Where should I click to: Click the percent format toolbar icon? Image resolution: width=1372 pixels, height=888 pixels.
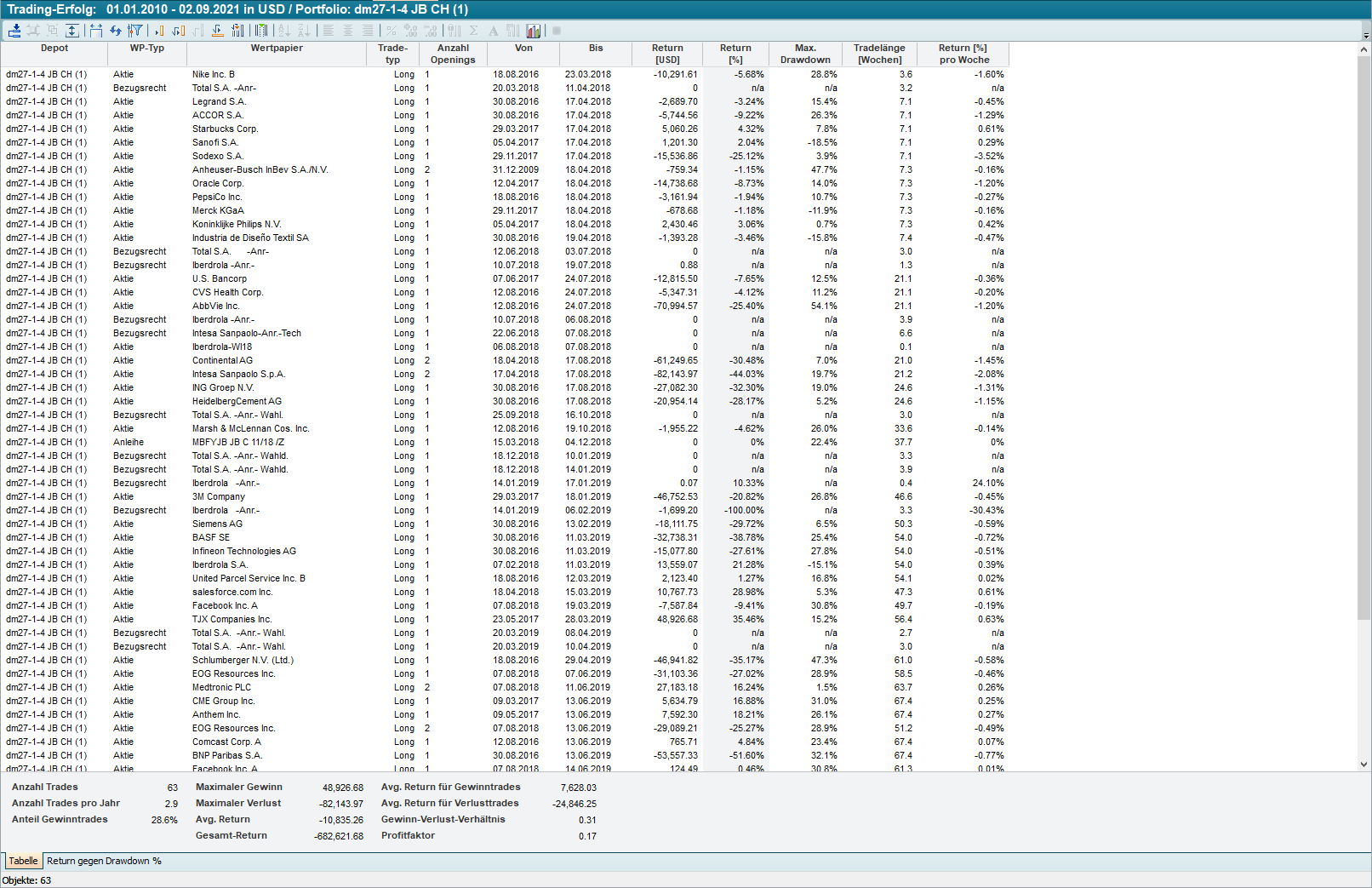pyautogui.click(x=391, y=31)
